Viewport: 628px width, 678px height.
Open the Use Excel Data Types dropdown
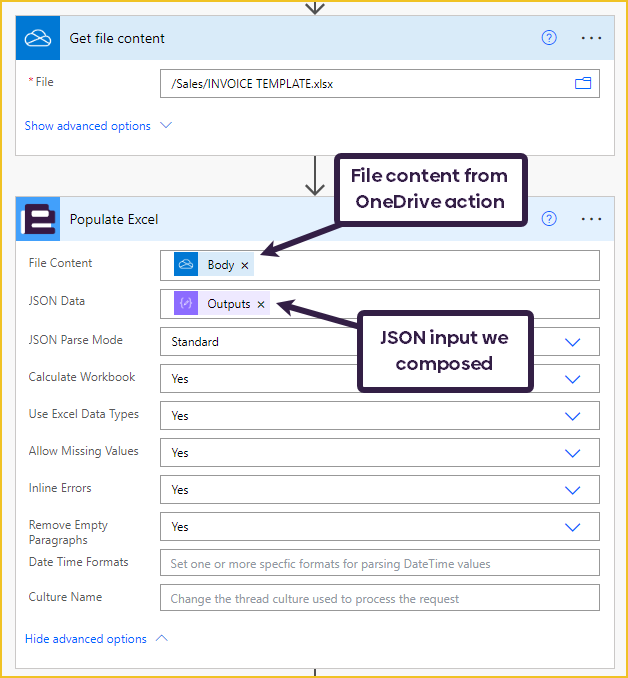[573, 416]
